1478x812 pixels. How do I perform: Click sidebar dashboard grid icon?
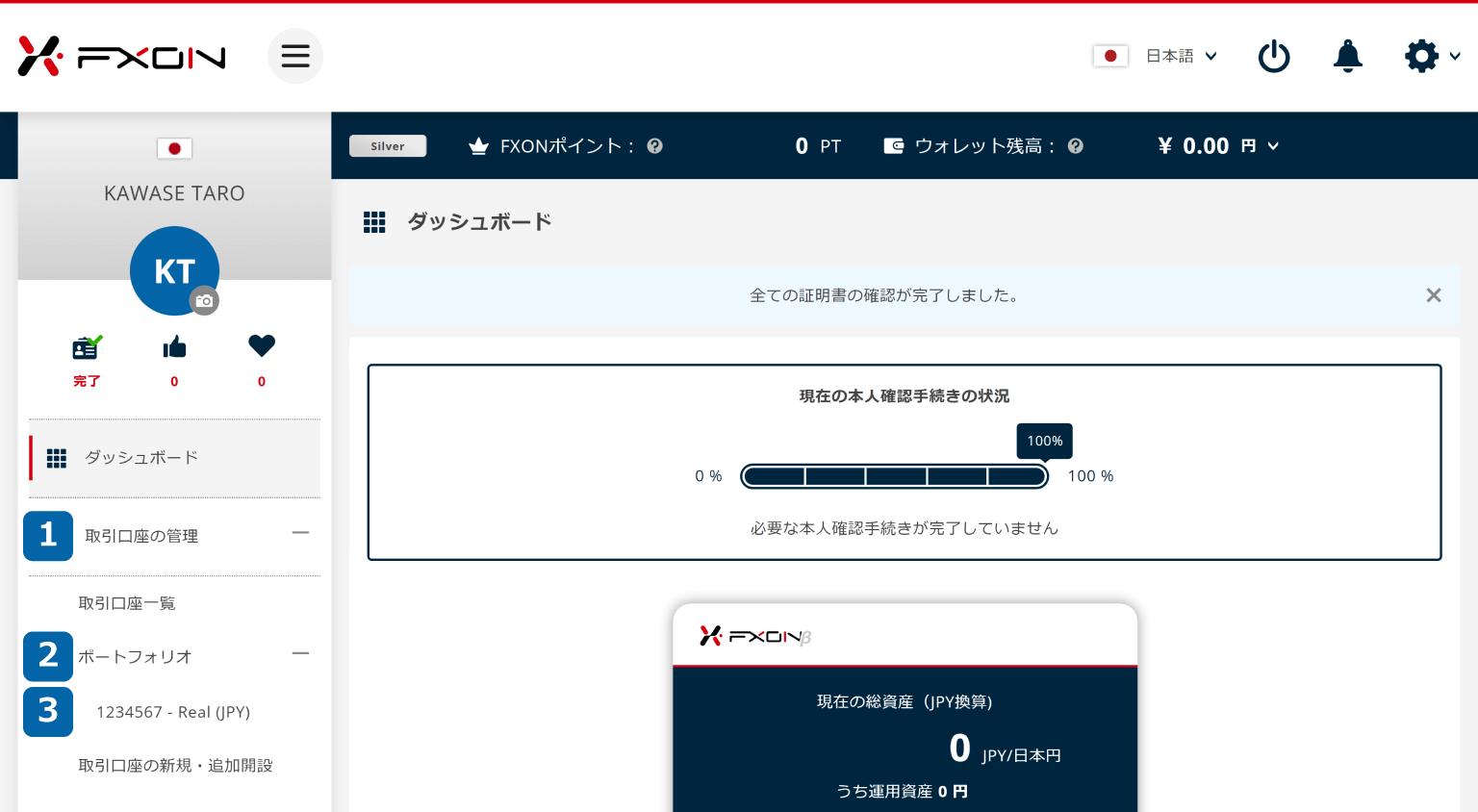(57, 458)
